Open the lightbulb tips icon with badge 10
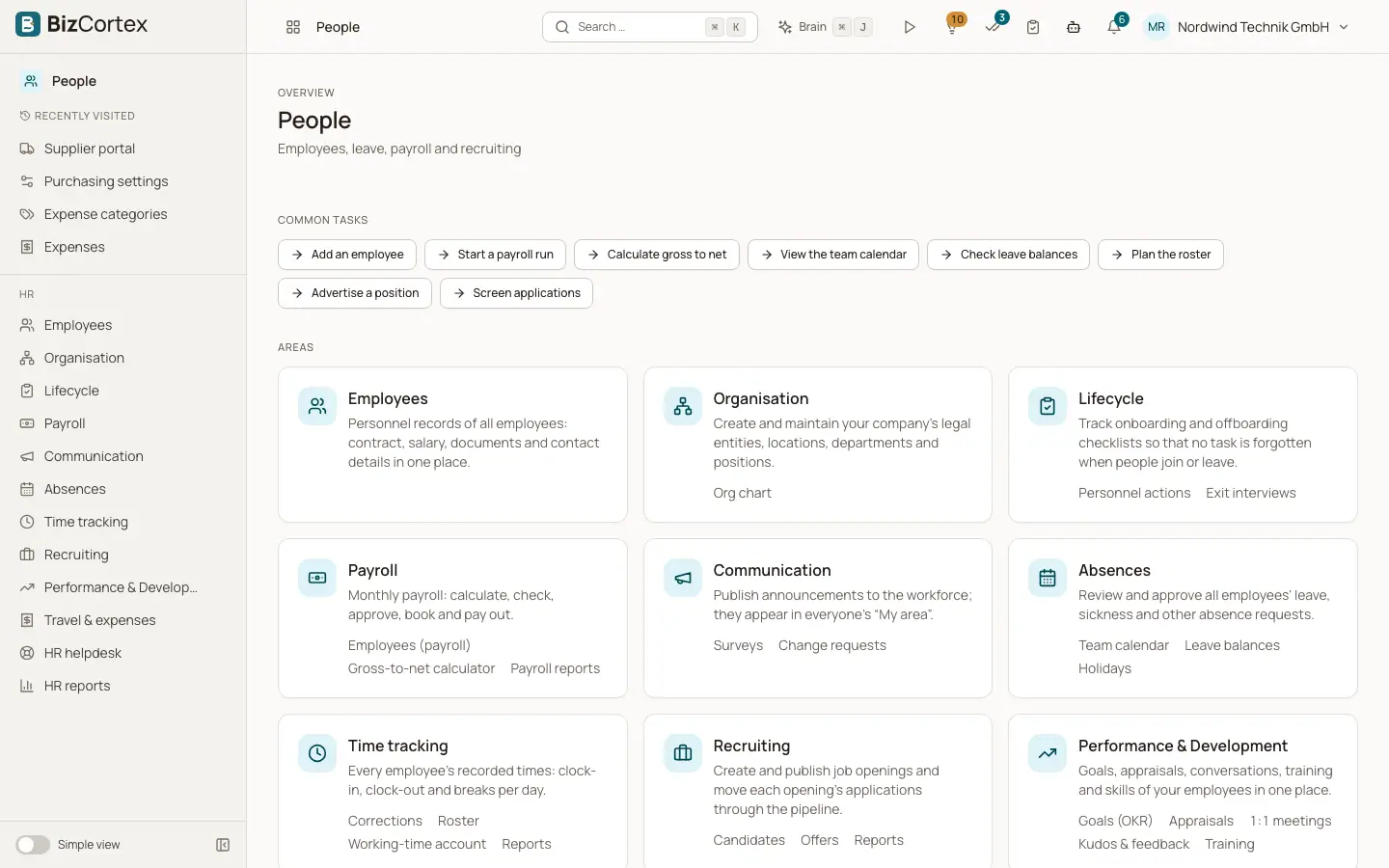The height and width of the screenshot is (868, 1389). (x=952, y=27)
